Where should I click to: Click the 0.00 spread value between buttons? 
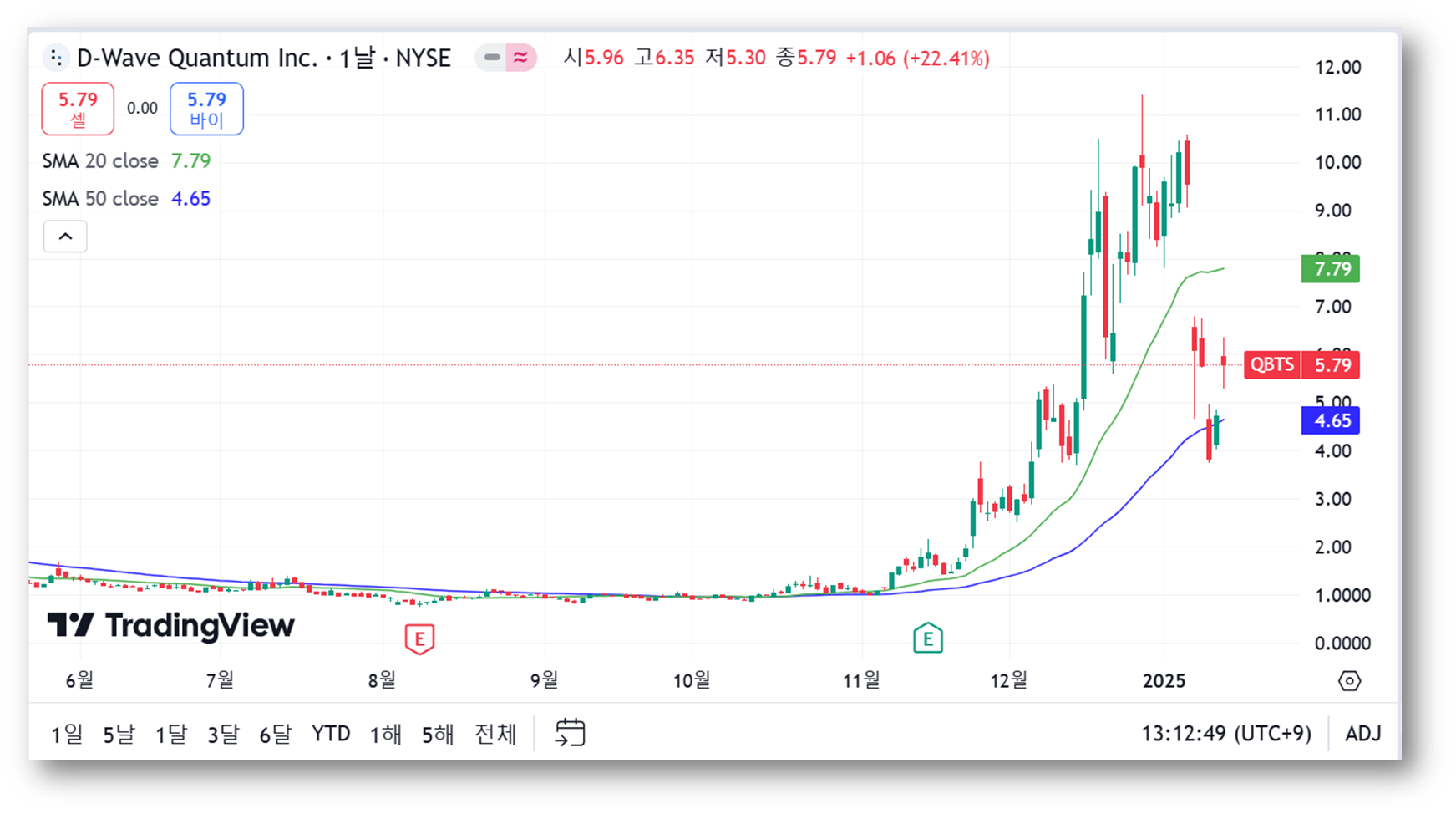point(142,108)
